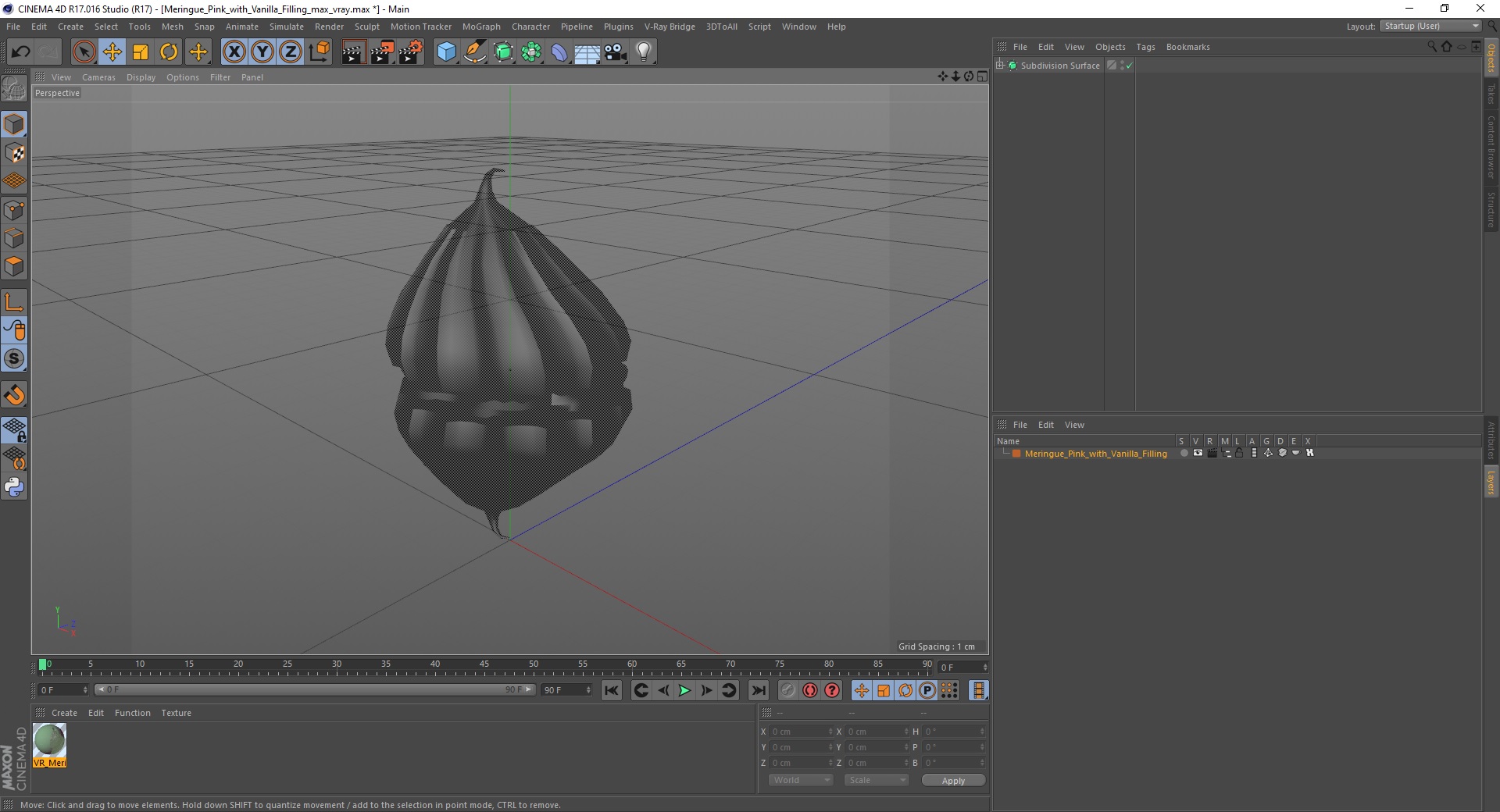Image resolution: width=1500 pixels, height=812 pixels.
Task: Click the preview range slider bar
Action: click(315, 689)
